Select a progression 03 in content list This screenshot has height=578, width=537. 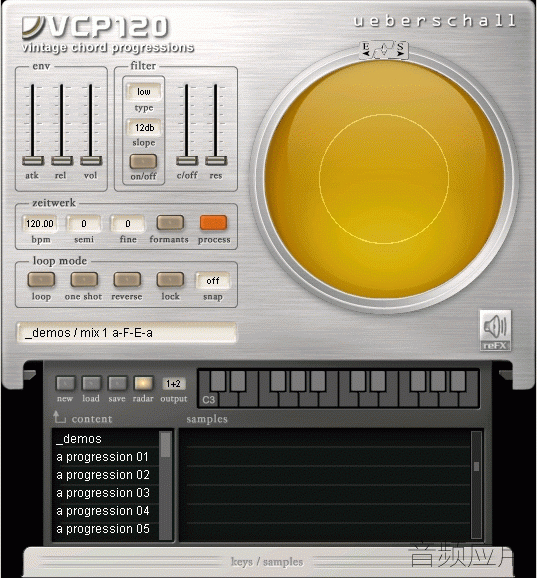pos(103,493)
